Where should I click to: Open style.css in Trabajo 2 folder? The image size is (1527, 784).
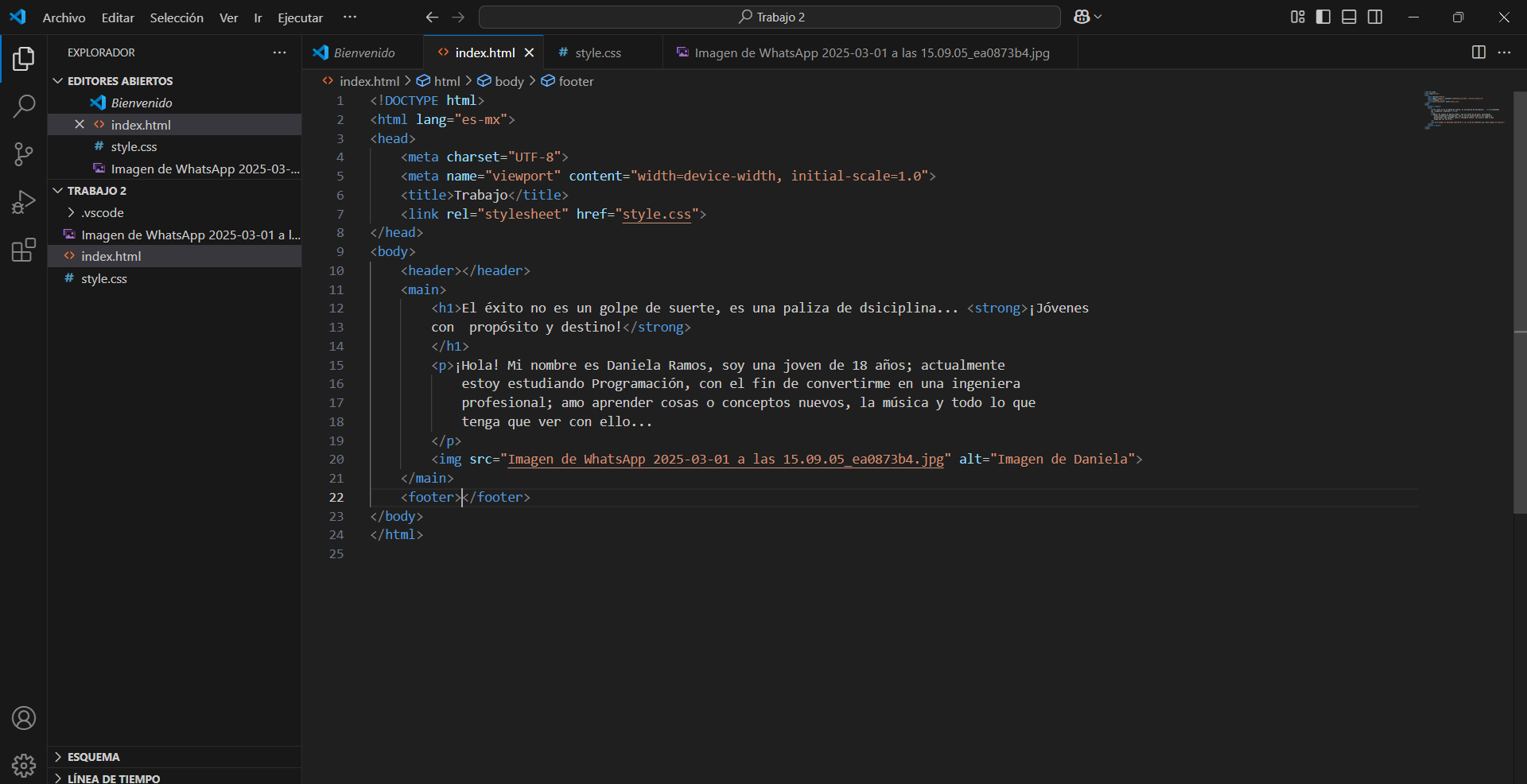pos(174,278)
